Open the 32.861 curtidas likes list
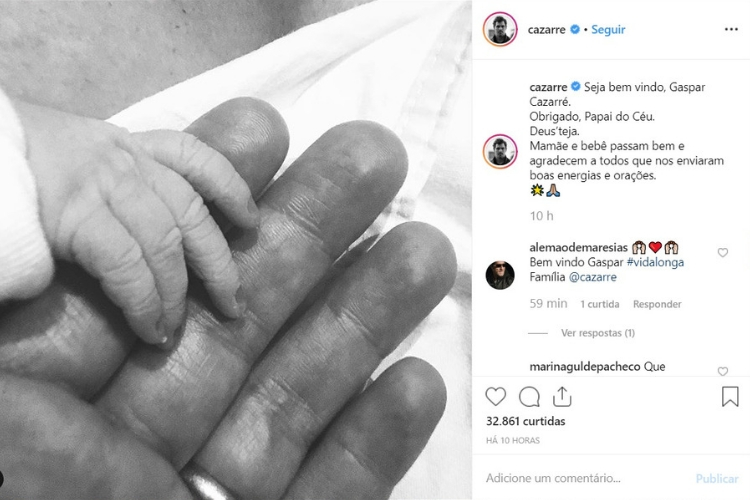The width and height of the screenshot is (750, 500). pyautogui.click(x=525, y=421)
